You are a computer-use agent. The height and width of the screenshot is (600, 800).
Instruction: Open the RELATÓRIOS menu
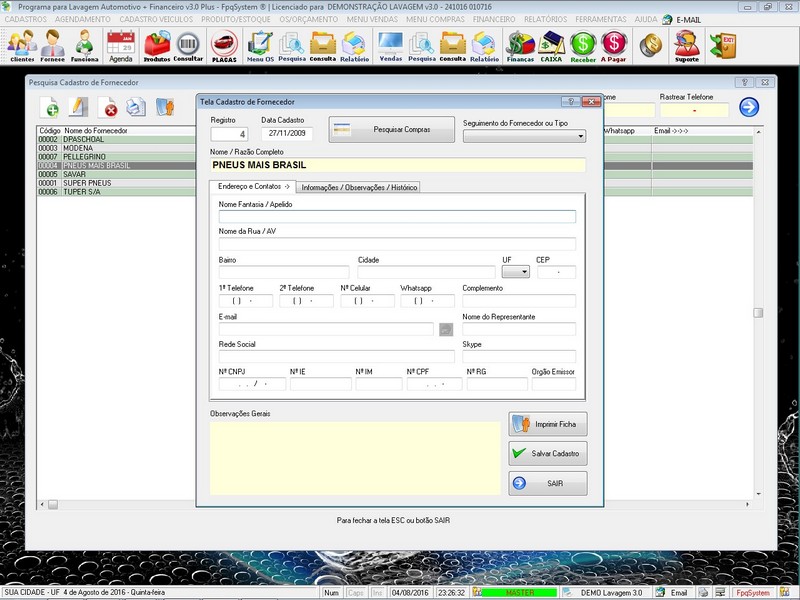pyautogui.click(x=545, y=19)
